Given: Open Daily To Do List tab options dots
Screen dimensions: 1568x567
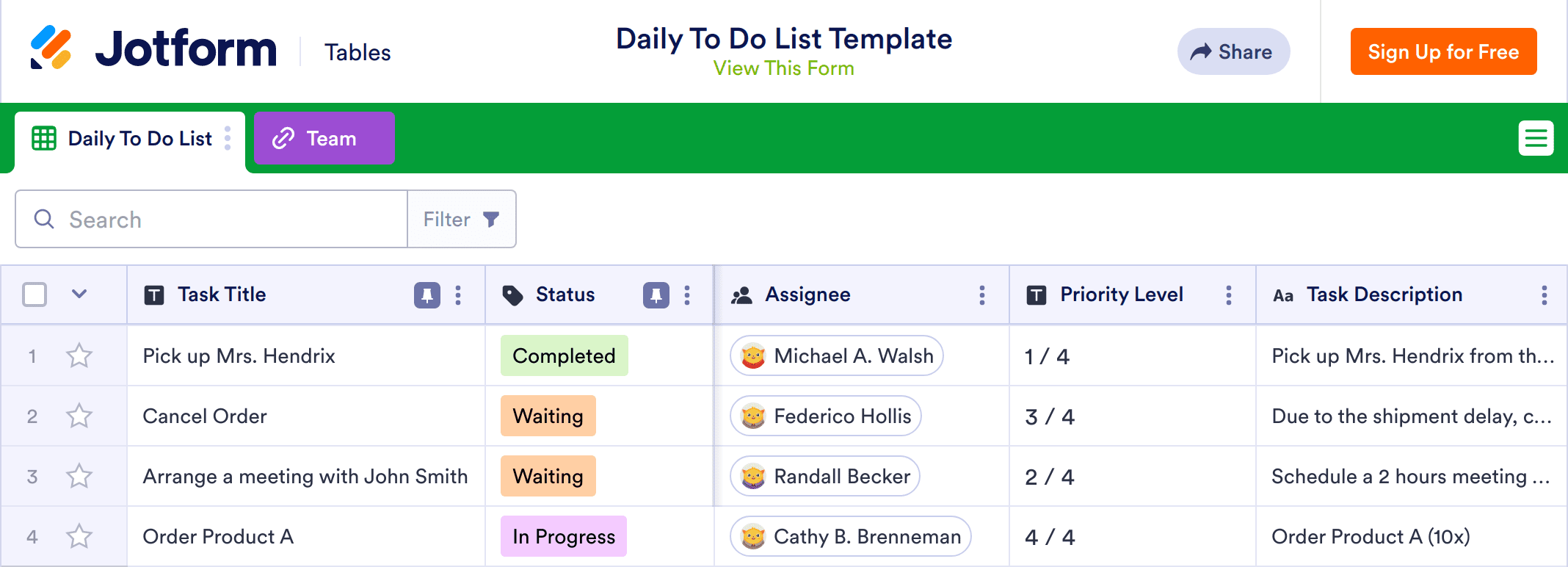Looking at the screenshot, I should [228, 138].
